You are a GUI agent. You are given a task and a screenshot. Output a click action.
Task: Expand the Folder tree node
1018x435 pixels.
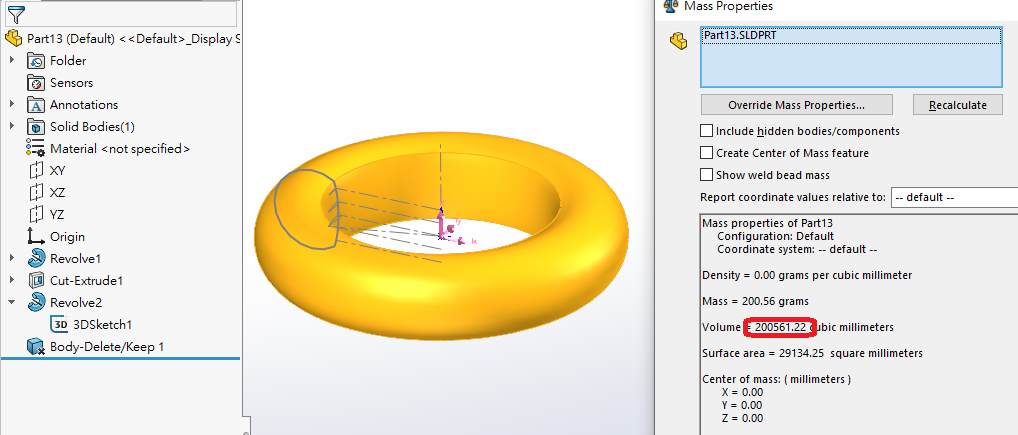point(12,60)
